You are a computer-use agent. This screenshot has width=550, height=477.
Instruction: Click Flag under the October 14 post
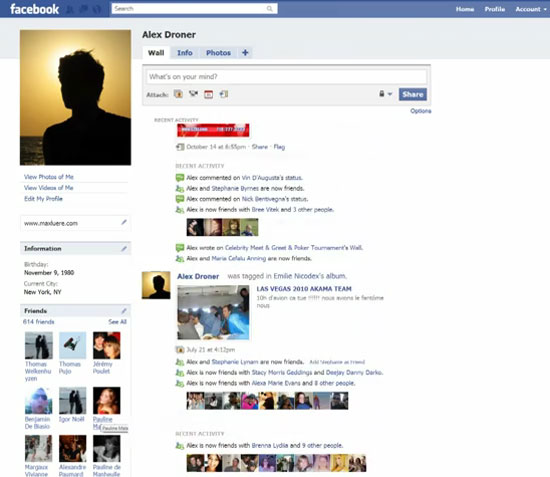click(x=279, y=147)
